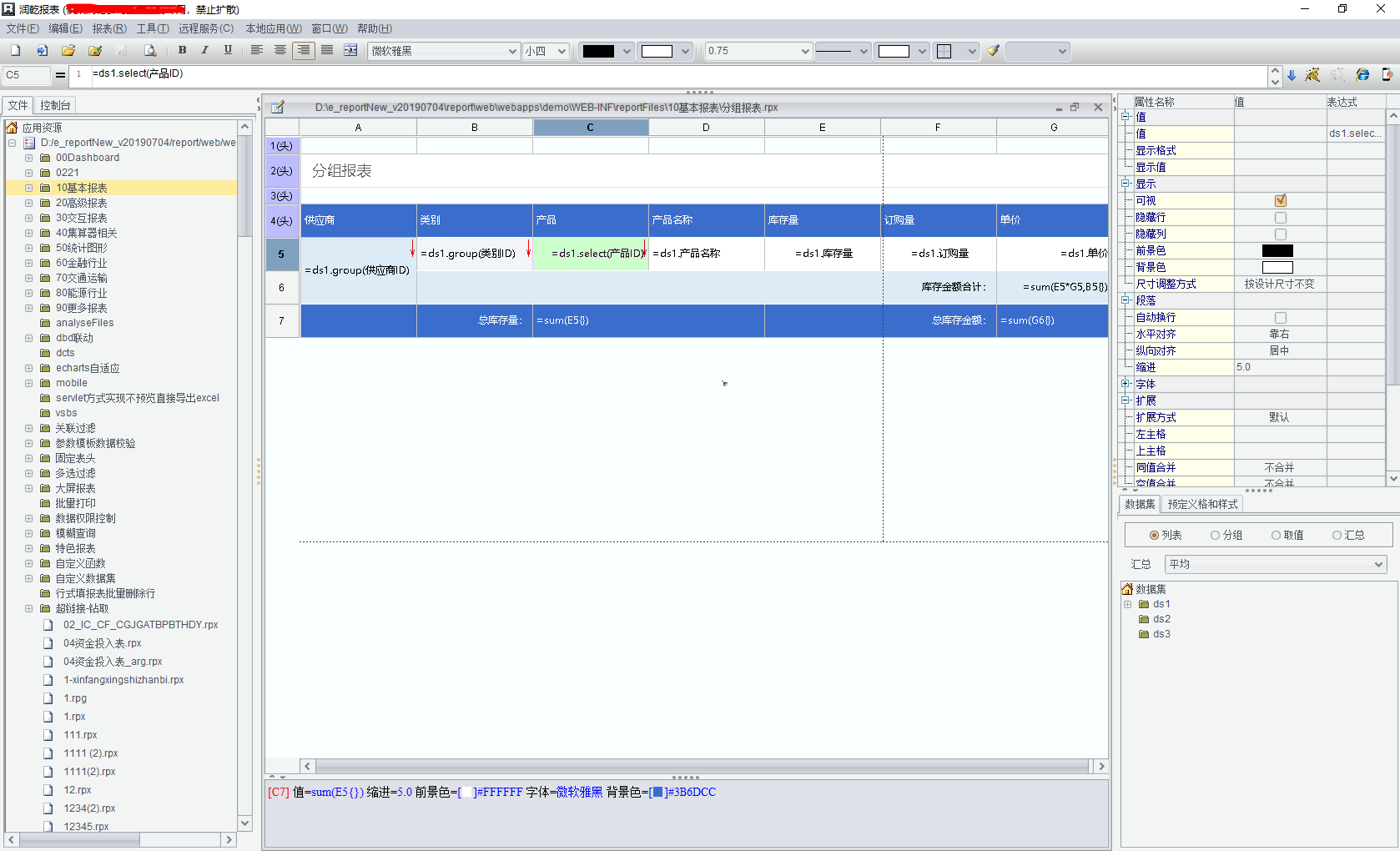Apply underline formatting from the toolbar
Viewport: 1400px width, 851px height.
tap(228, 51)
